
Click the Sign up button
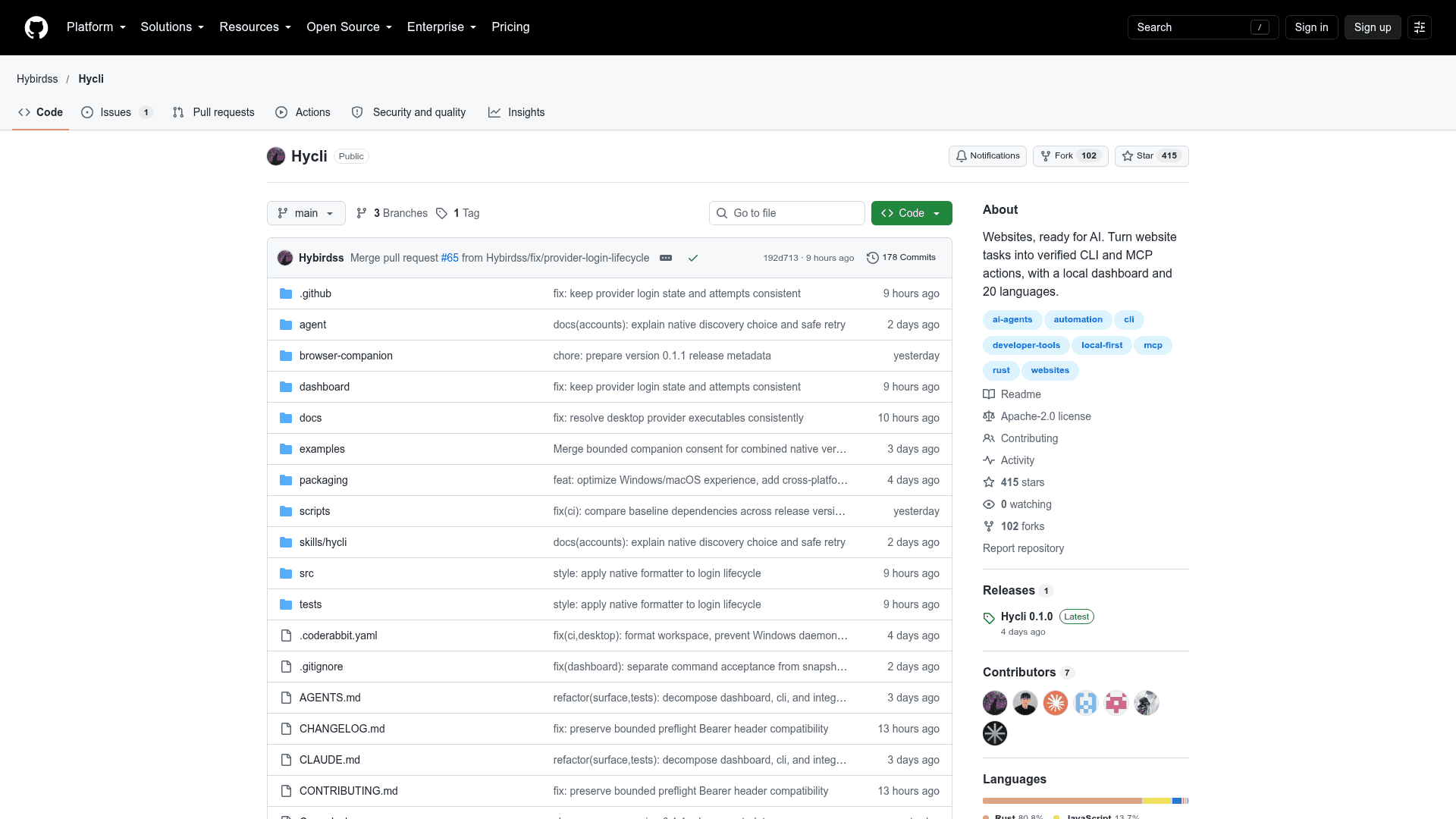(x=1373, y=27)
